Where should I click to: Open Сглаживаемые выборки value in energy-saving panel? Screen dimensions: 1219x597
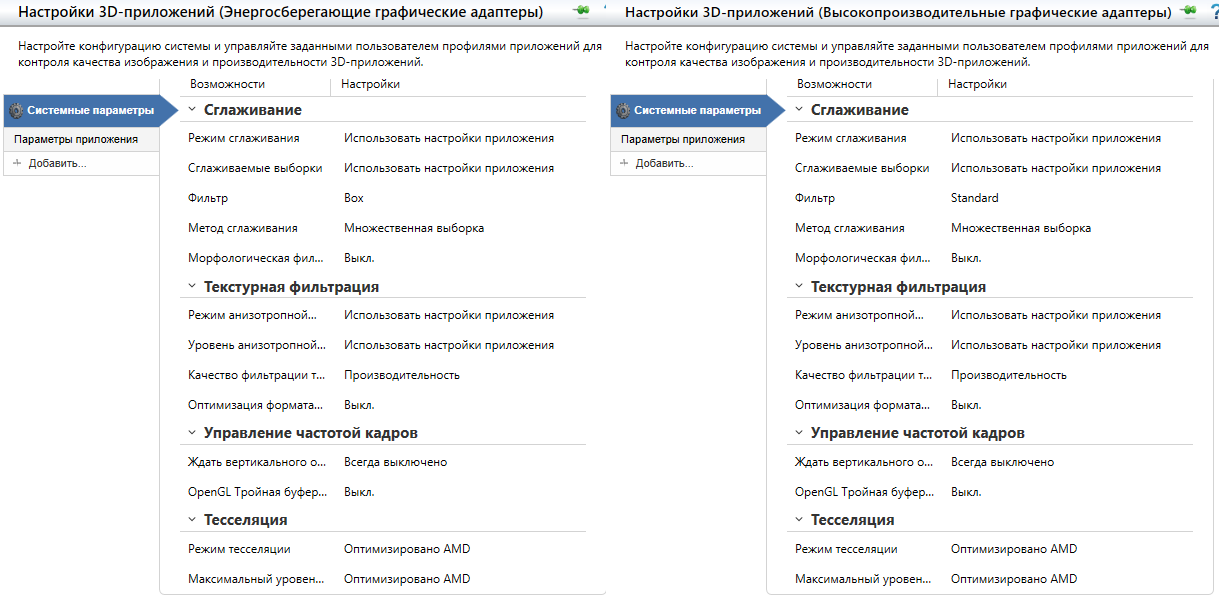449,168
